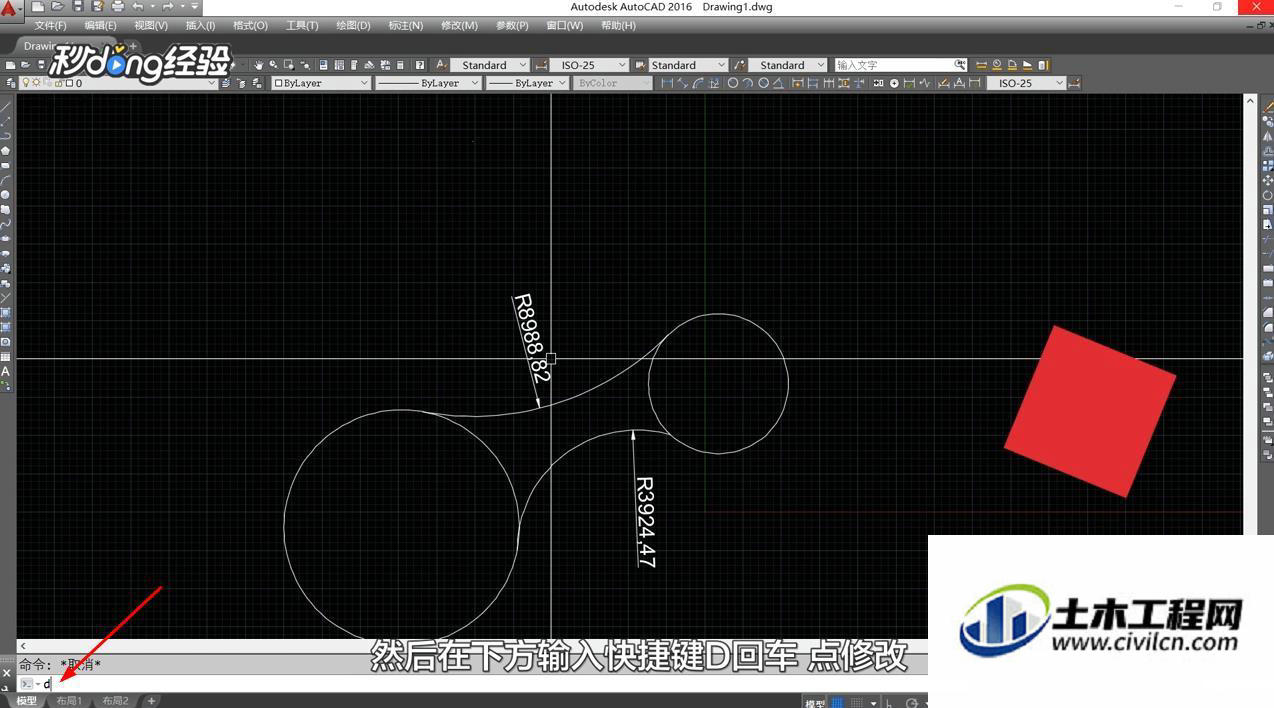The image size is (1274, 708).
Task: Click the Plot (print) icon in quick access toolbar
Action: 118,7
